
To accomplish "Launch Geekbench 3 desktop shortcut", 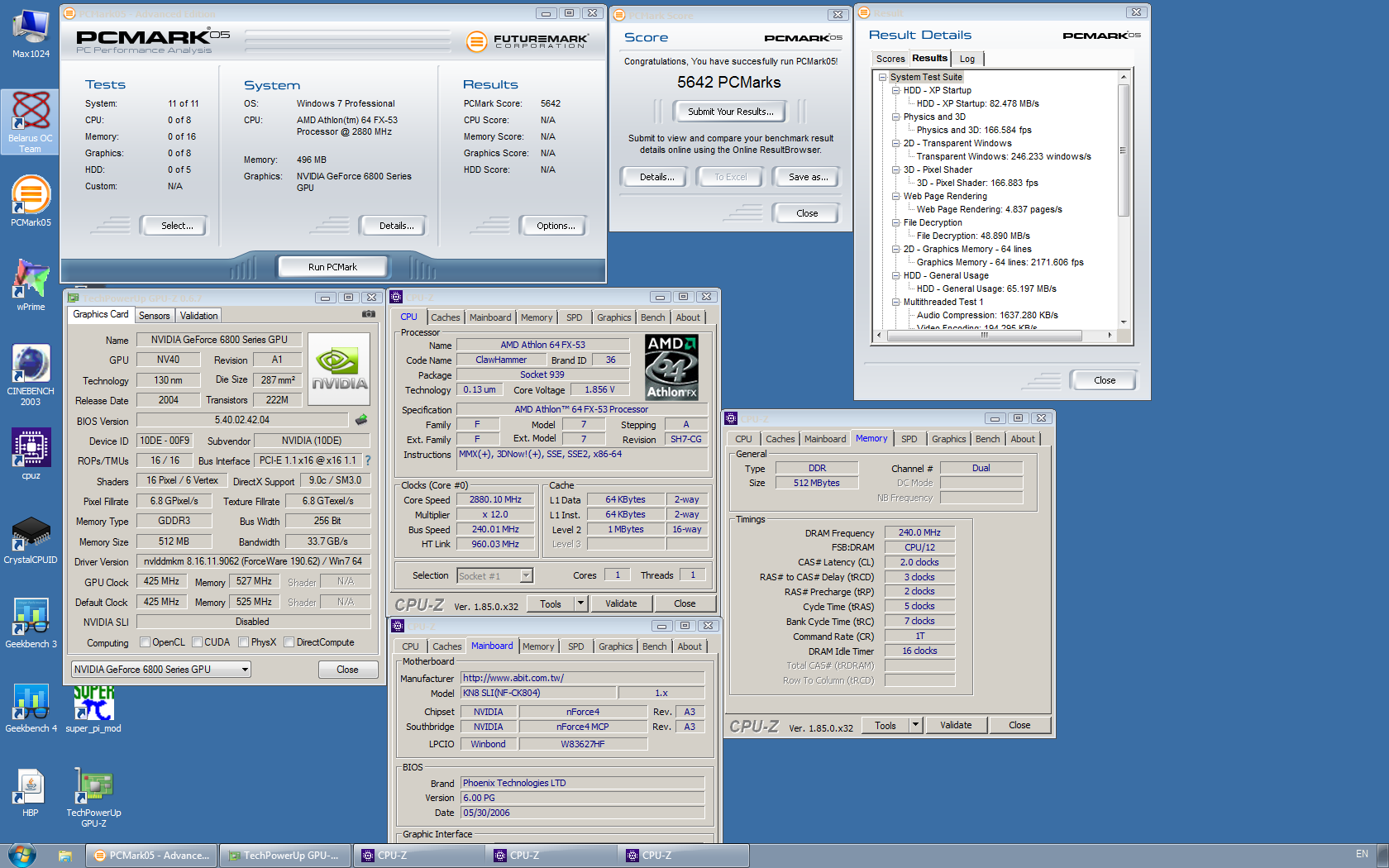I will pos(31,623).
